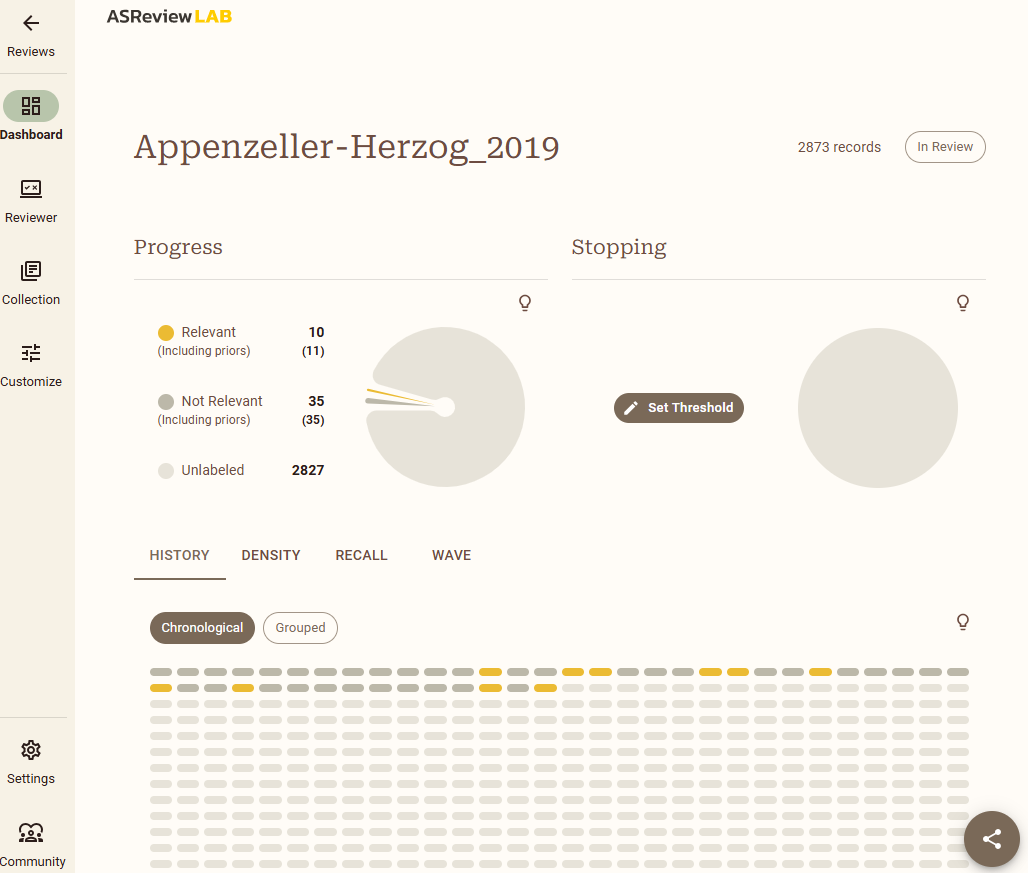1028x873 pixels.
Task: Open the Wave tab
Action: [x=451, y=555]
